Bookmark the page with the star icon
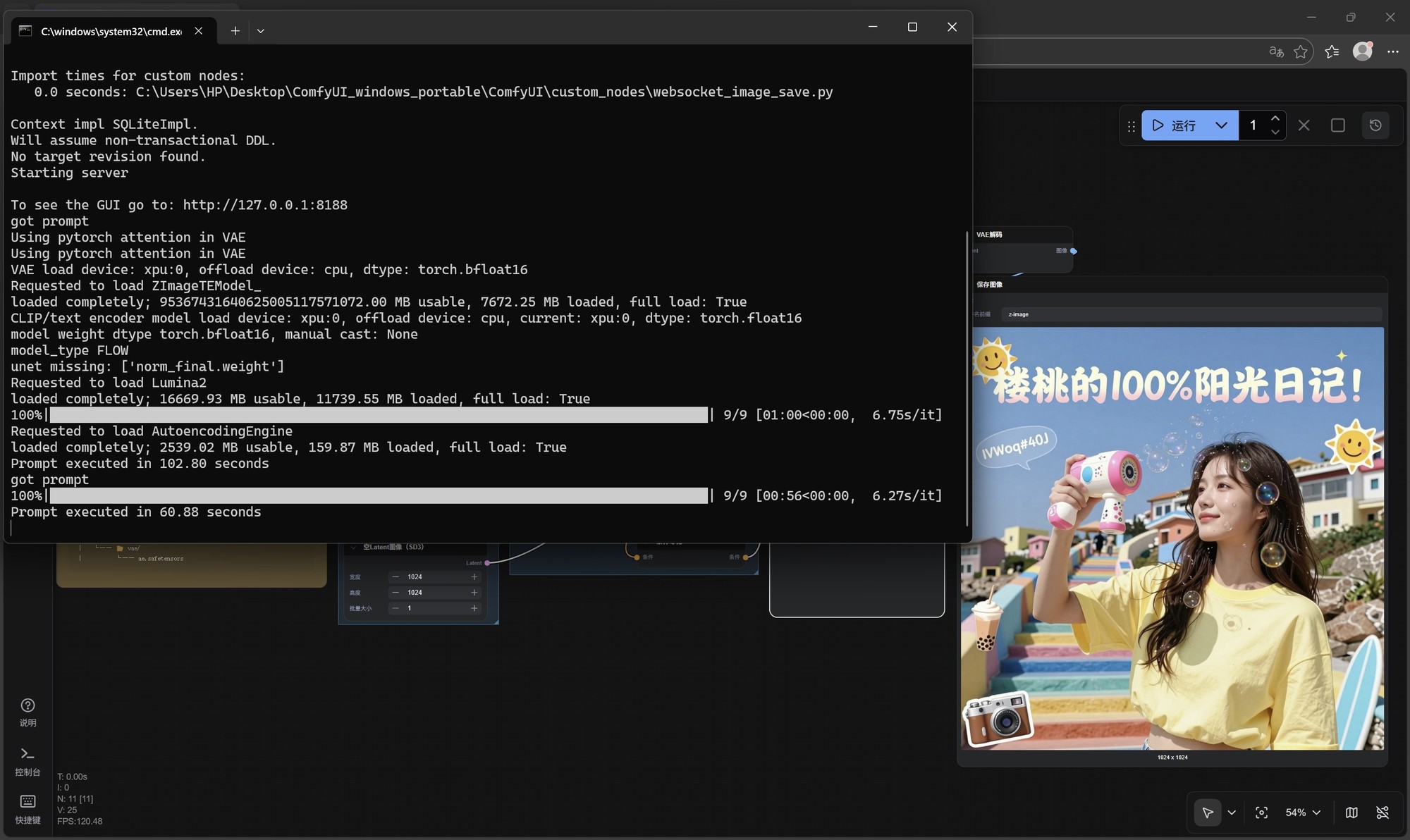Image resolution: width=1410 pixels, height=840 pixels. (1301, 51)
